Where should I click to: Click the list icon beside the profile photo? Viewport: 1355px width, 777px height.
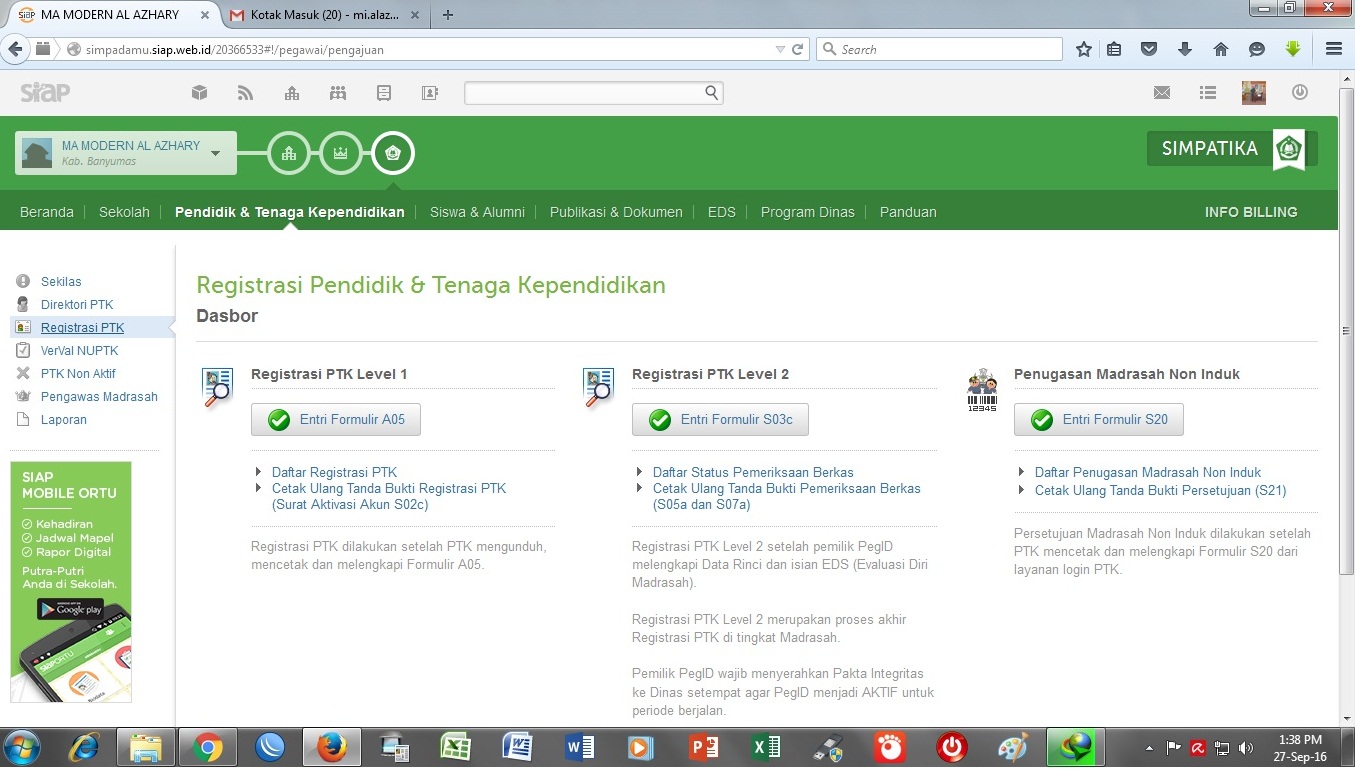(x=1207, y=92)
